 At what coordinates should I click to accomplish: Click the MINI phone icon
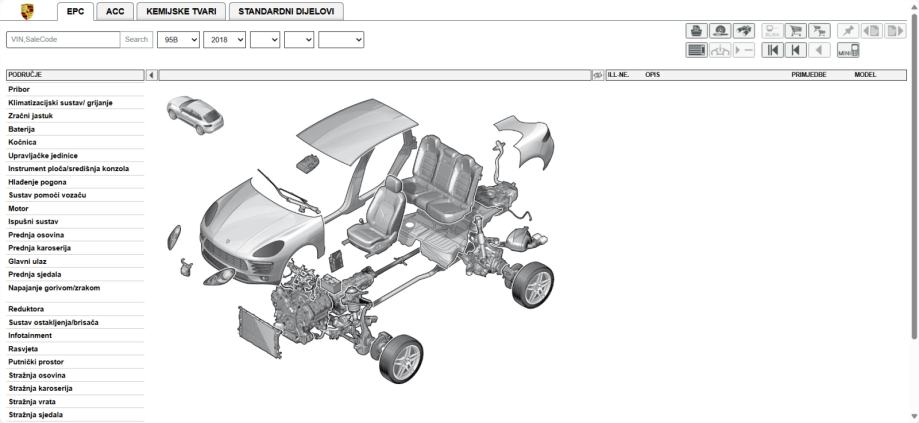pyautogui.click(x=847, y=50)
